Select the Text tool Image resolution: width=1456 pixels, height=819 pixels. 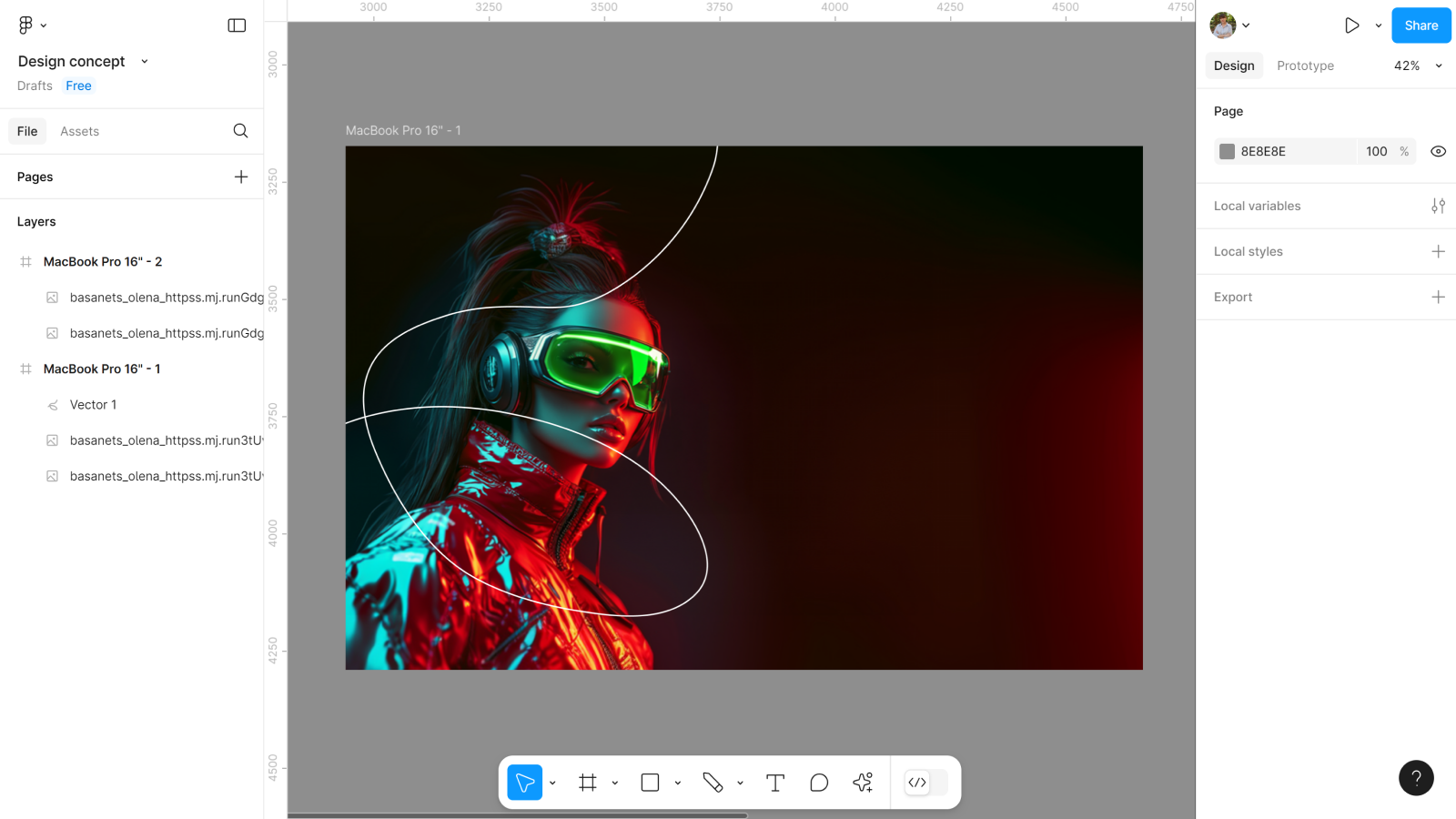(x=775, y=783)
